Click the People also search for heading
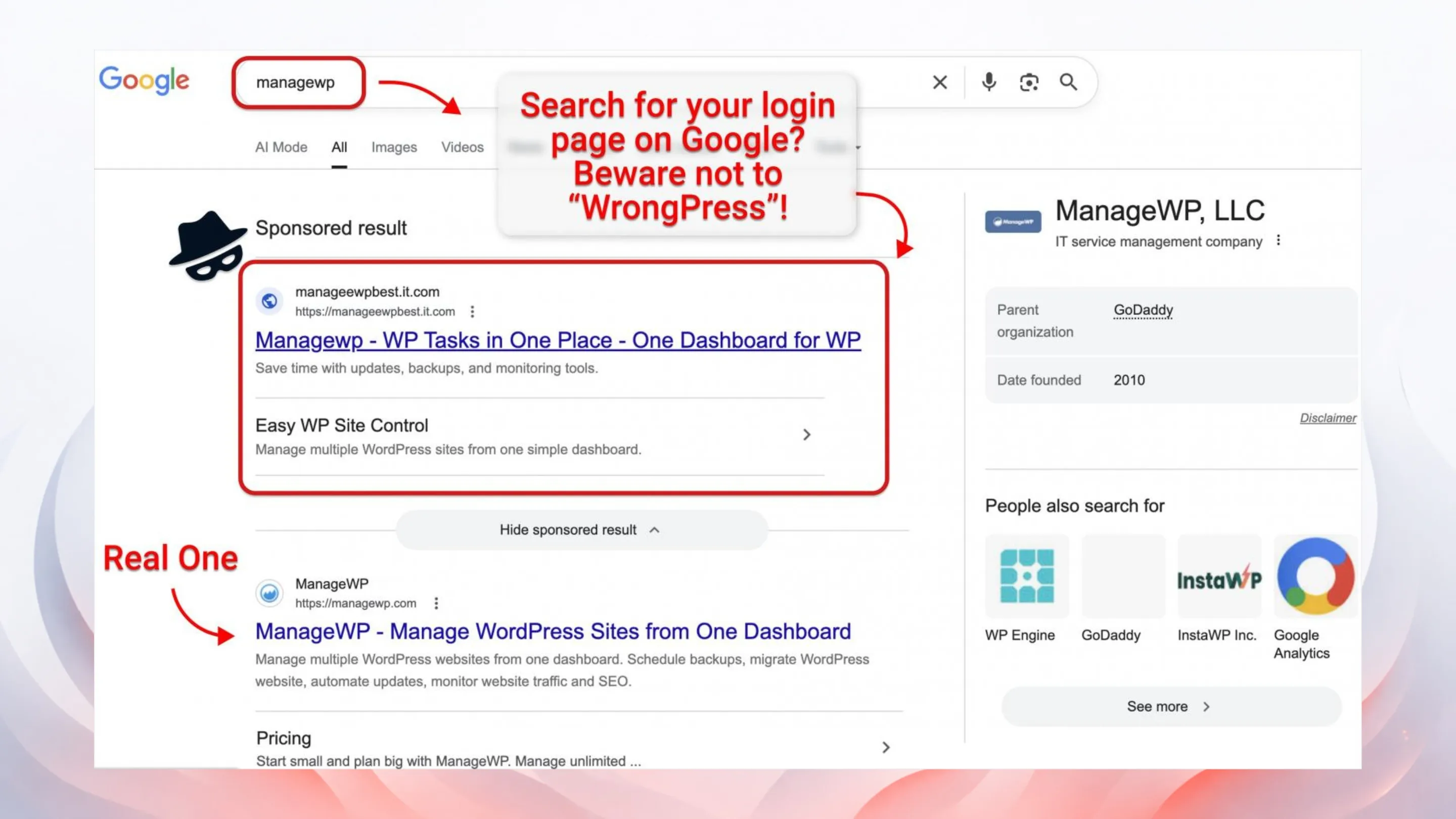This screenshot has width=1456, height=819. click(1074, 506)
